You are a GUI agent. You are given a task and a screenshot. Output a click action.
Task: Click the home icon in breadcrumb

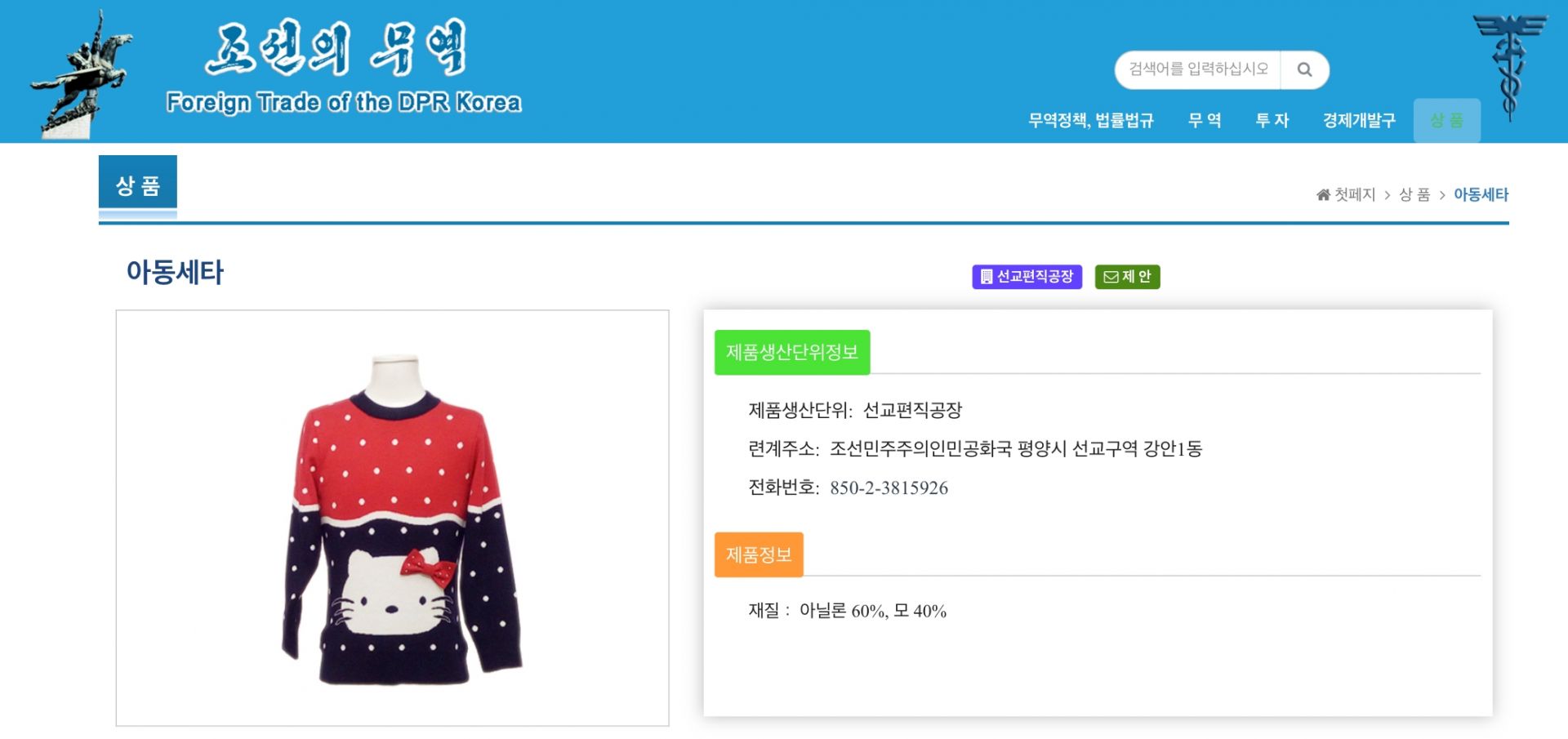click(1323, 195)
